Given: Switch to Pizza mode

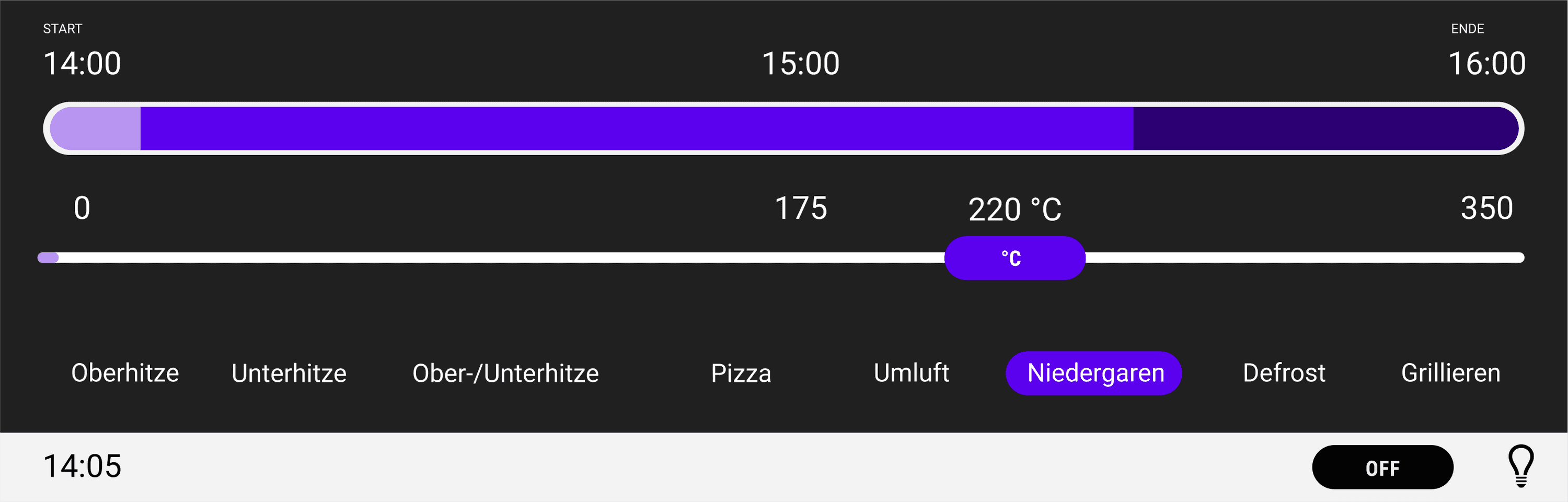Looking at the screenshot, I should pyautogui.click(x=741, y=373).
